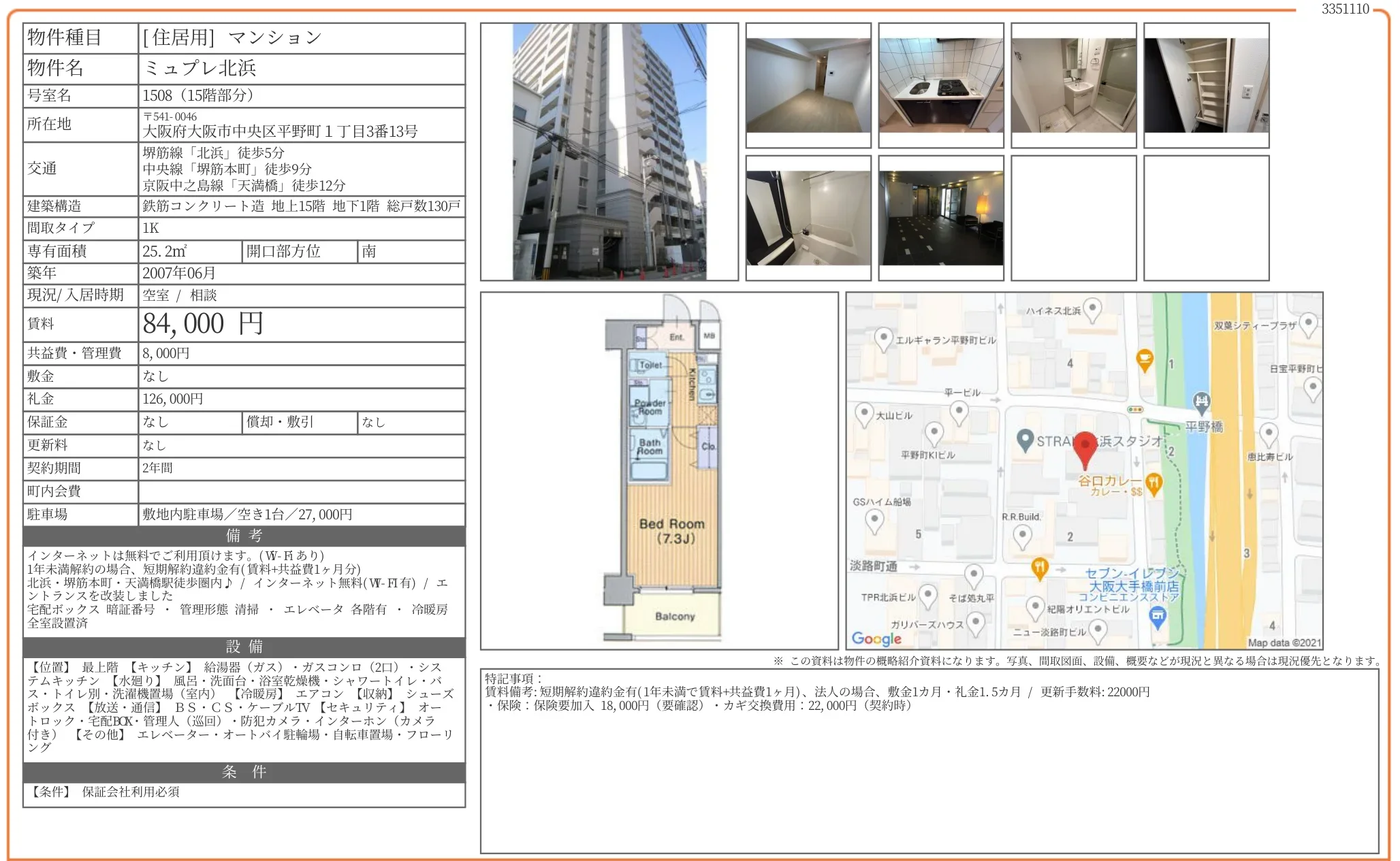The width and height of the screenshot is (1400, 861).
Task: Click the セブン-イレブン blue shop marker
Action: point(1157,617)
